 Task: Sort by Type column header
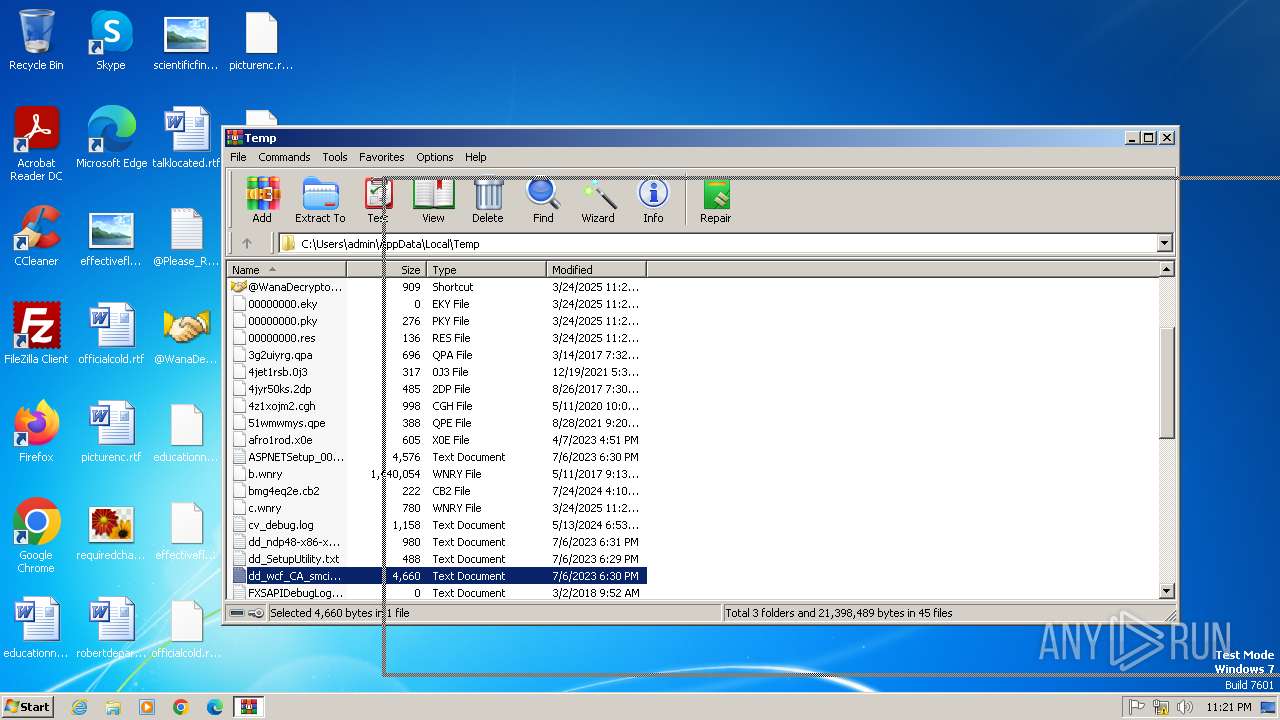(x=487, y=270)
